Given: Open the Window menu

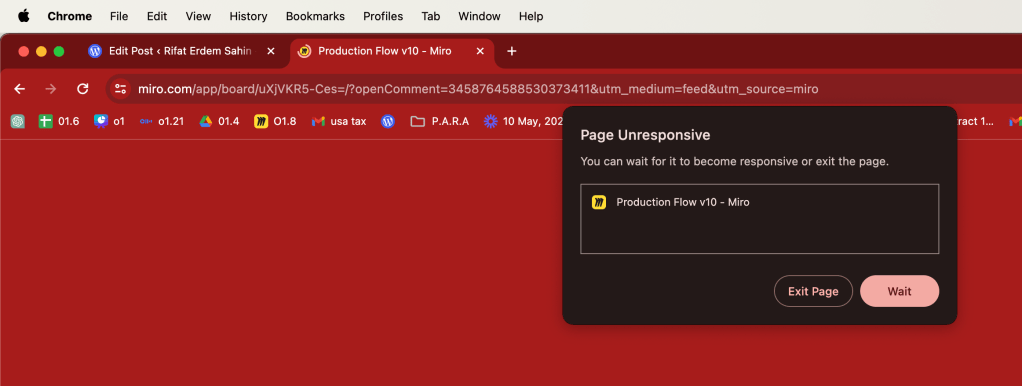Looking at the screenshot, I should [x=480, y=16].
